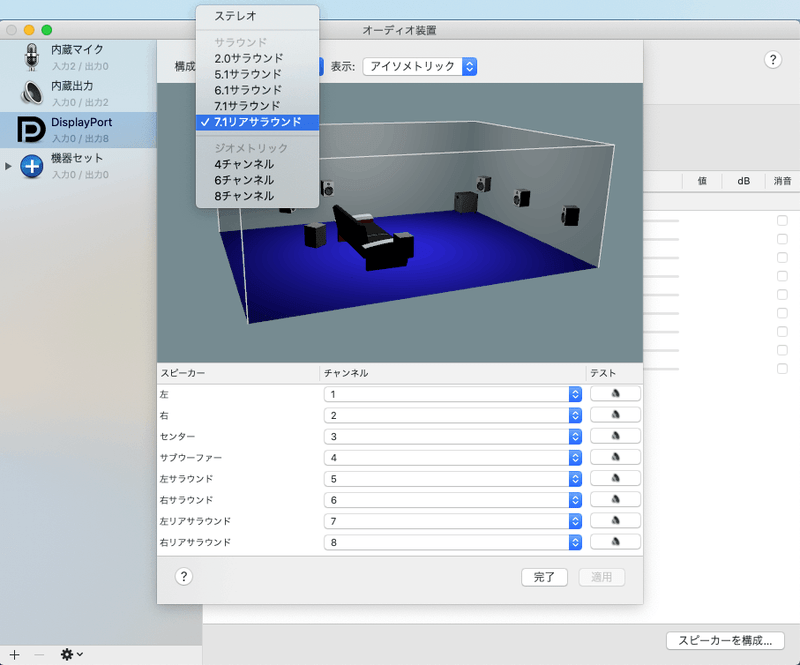The height and width of the screenshot is (665, 800).
Task: Test the 右サラウンド speaker
Action: coord(615,500)
